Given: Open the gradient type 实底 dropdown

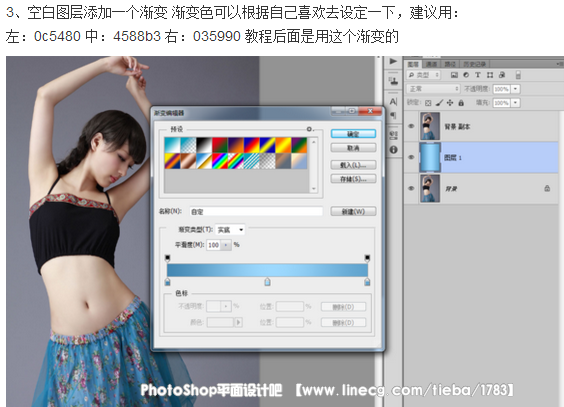Looking at the screenshot, I should click(x=230, y=230).
